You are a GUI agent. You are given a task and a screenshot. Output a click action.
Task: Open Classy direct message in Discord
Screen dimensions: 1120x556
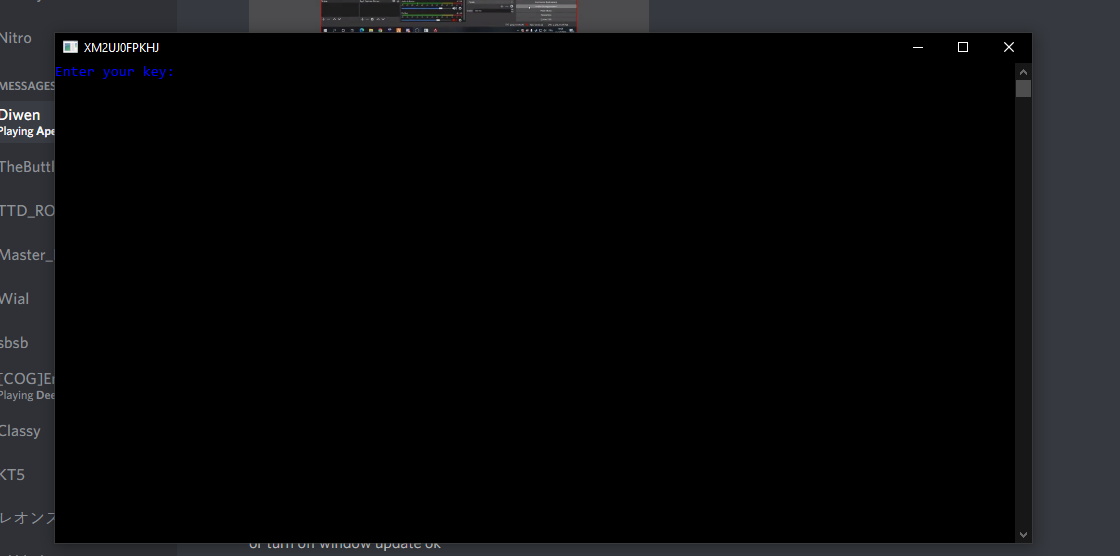click(x=27, y=431)
